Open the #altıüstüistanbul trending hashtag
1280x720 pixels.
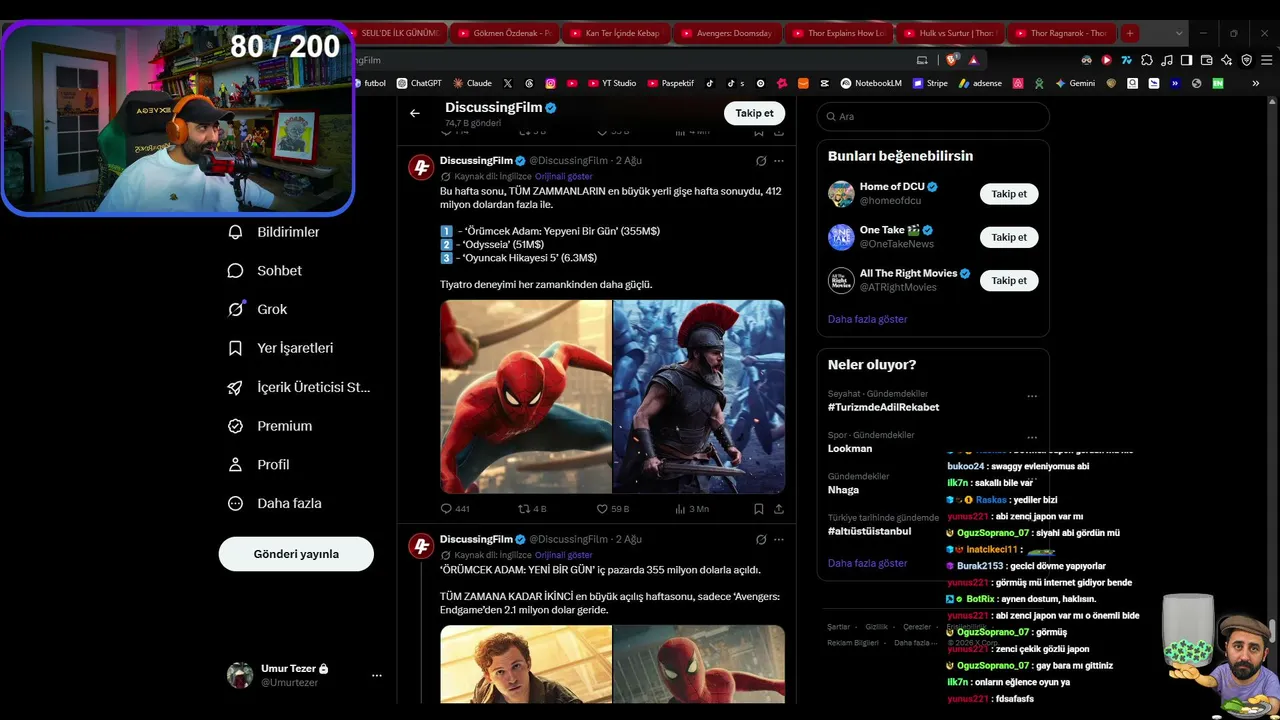[870, 531]
